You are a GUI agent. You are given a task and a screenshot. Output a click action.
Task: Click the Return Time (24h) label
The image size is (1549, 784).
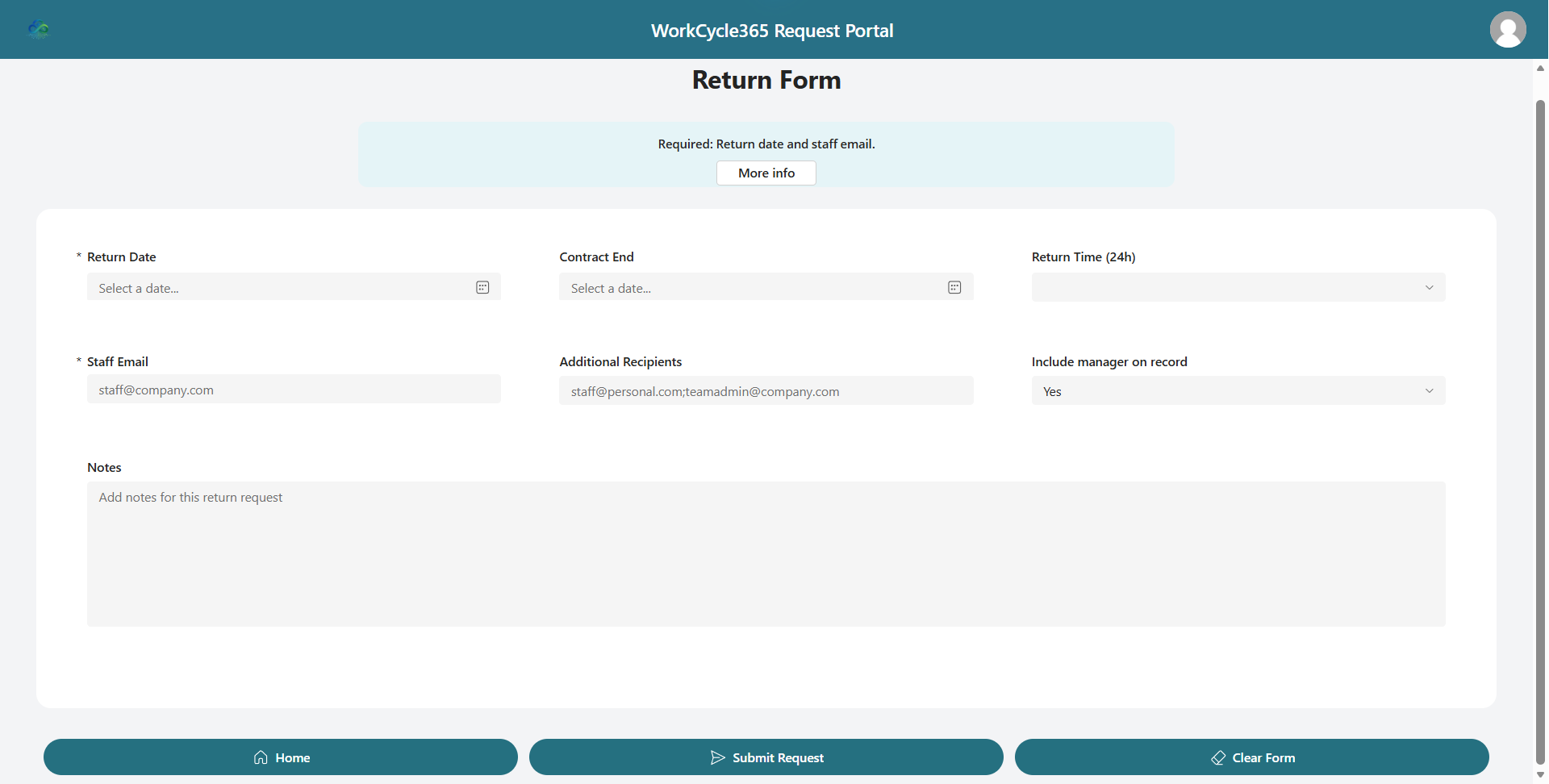pos(1083,256)
